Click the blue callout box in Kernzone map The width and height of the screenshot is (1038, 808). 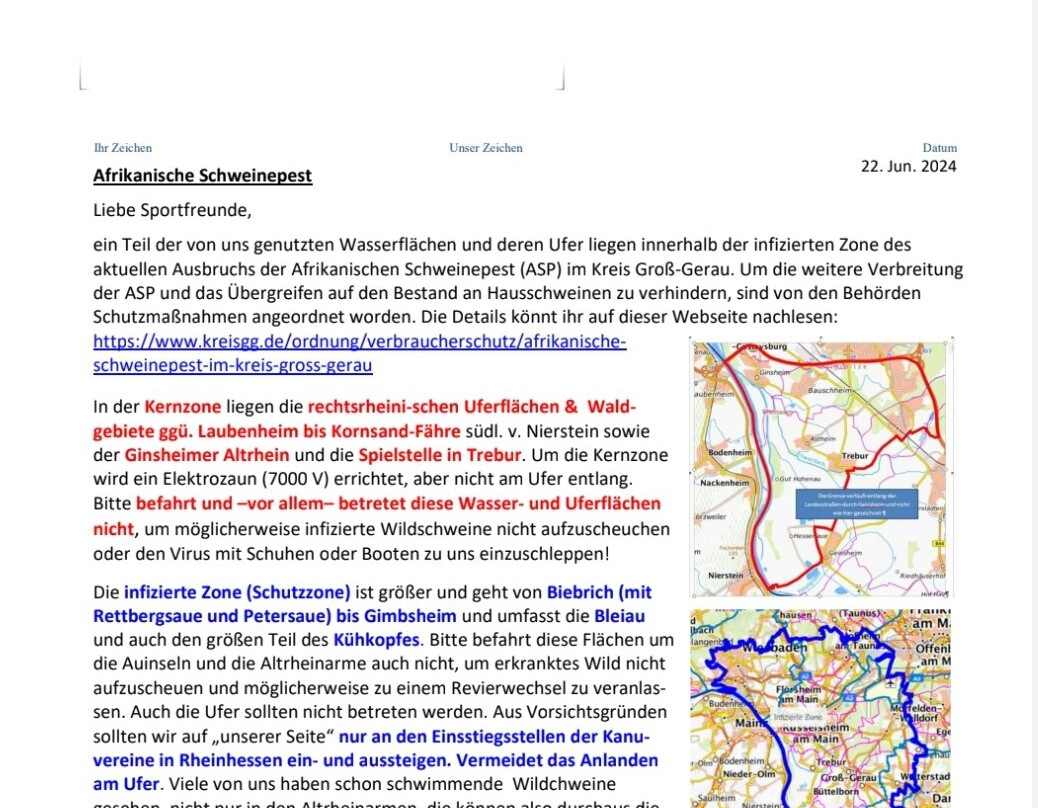857,504
